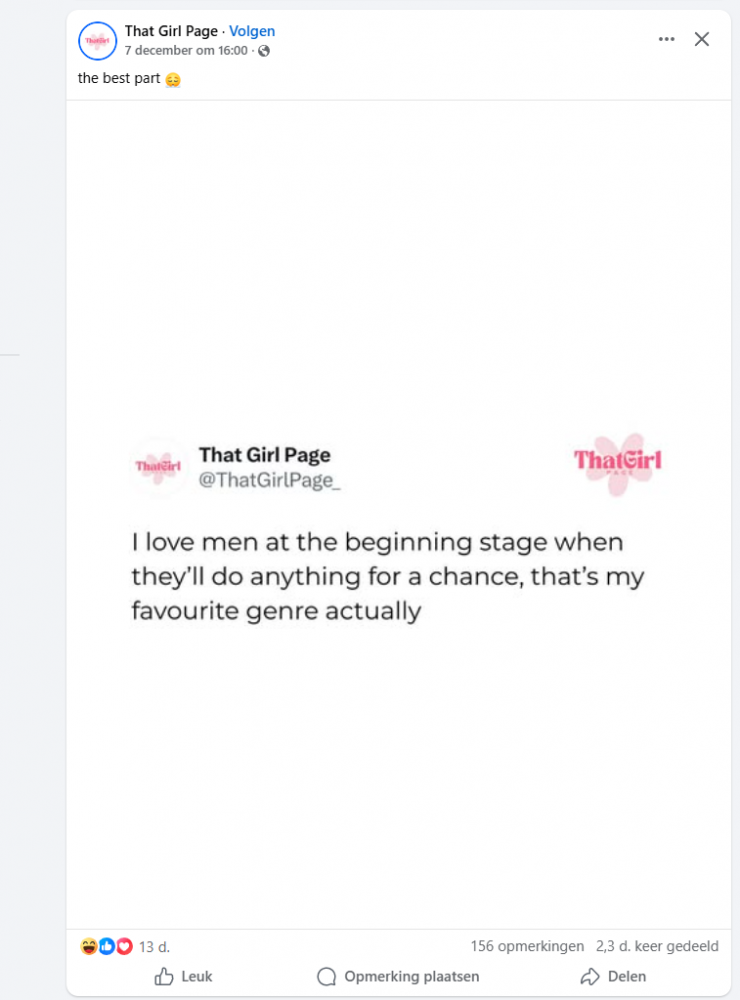Viewport: 740px width, 1000px height.
Task: Open the three-dot post options menu
Action: 667,39
